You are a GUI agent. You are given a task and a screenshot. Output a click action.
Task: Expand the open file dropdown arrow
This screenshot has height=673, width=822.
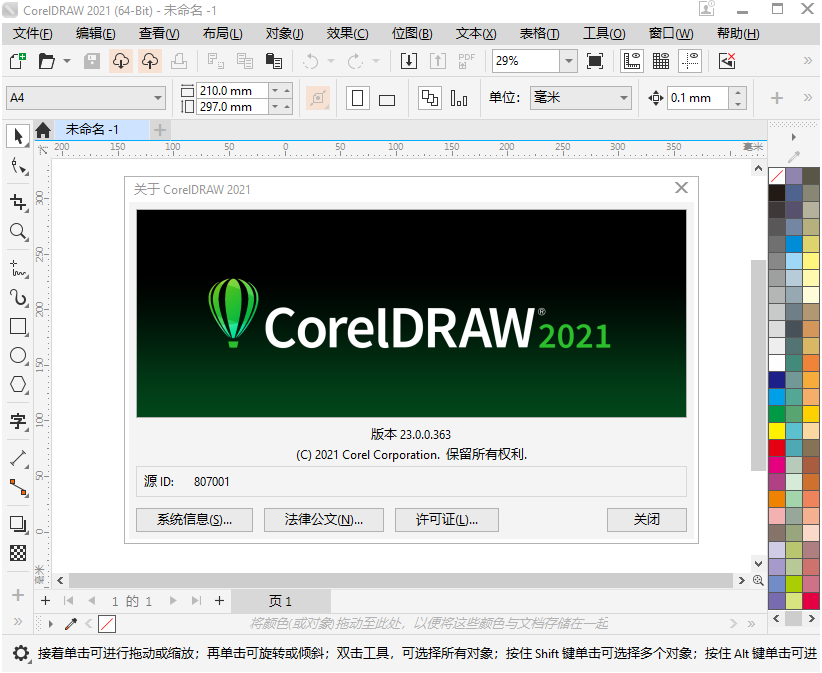coord(67,61)
